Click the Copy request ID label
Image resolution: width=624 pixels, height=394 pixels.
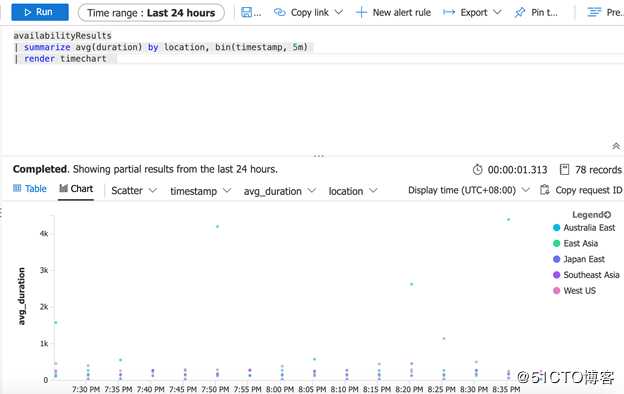589,190
